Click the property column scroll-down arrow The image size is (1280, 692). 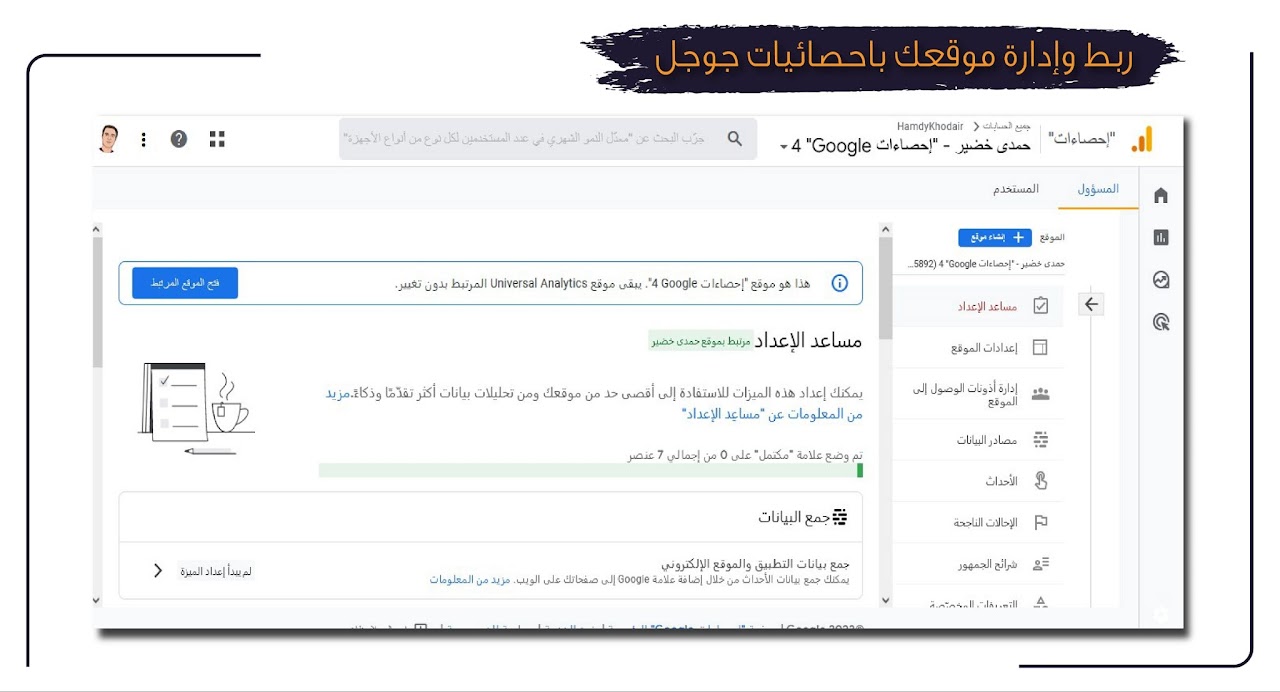[885, 600]
